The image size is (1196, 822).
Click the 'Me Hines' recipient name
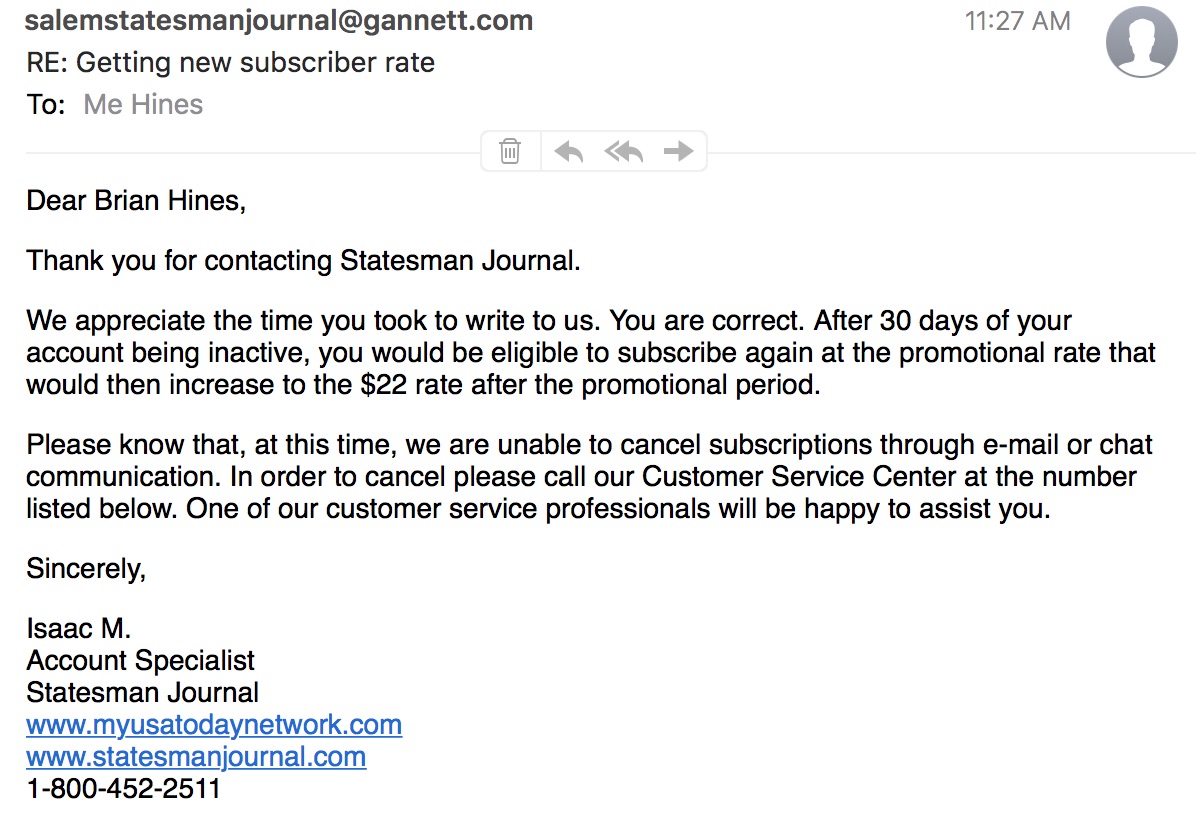[143, 104]
